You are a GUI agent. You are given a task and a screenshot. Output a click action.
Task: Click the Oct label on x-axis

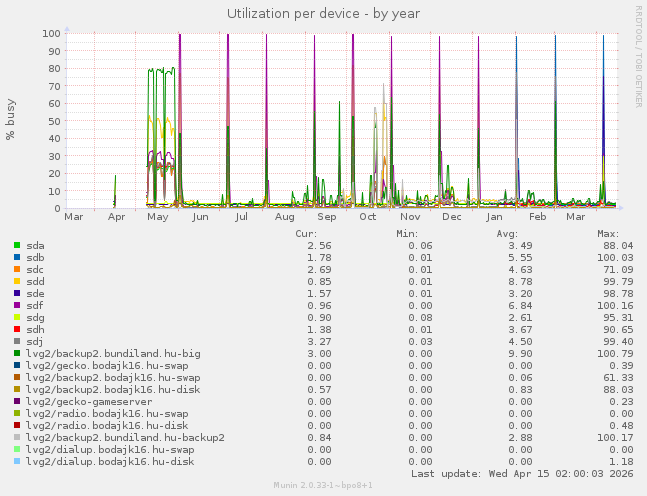click(367, 217)
